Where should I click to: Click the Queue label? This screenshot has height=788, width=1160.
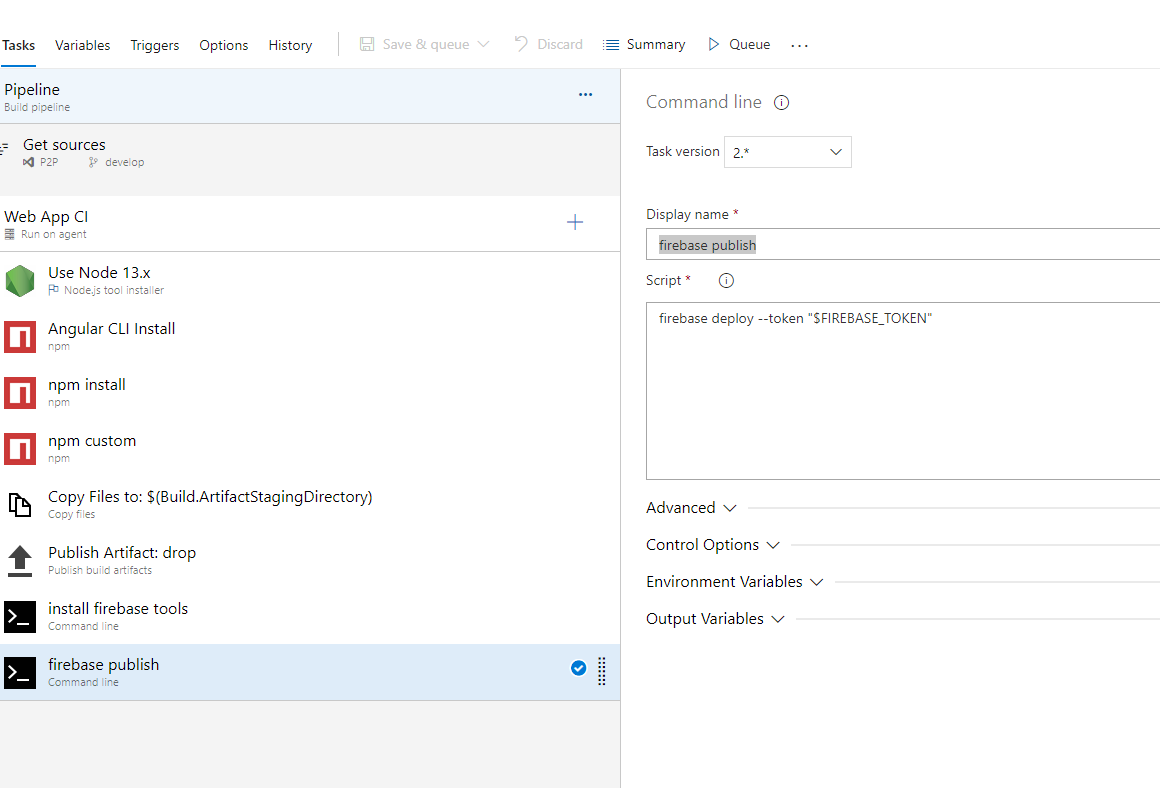tap(749, 44)
